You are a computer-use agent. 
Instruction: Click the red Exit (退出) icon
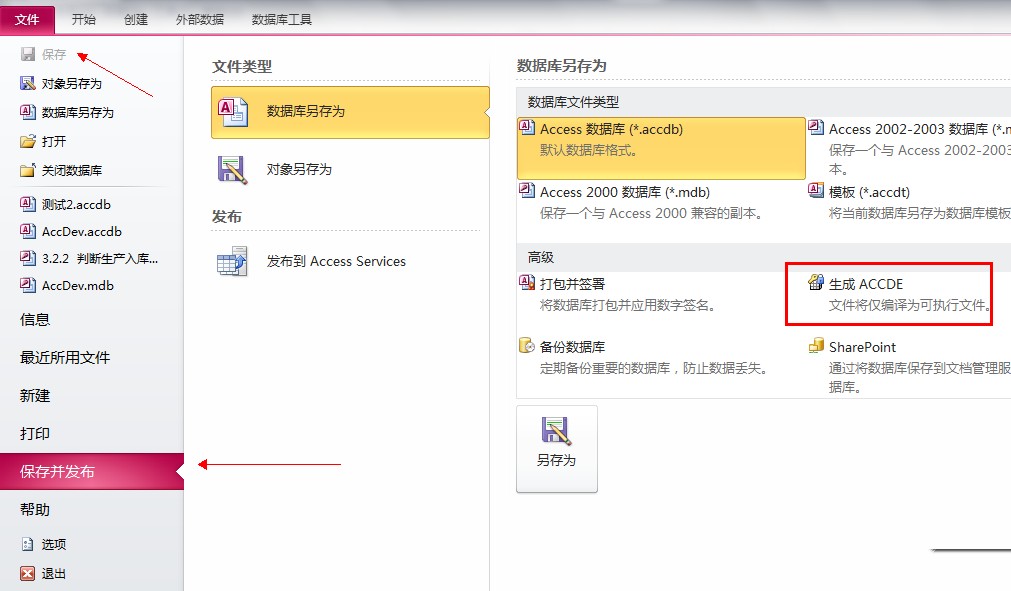tap(28, 574)
